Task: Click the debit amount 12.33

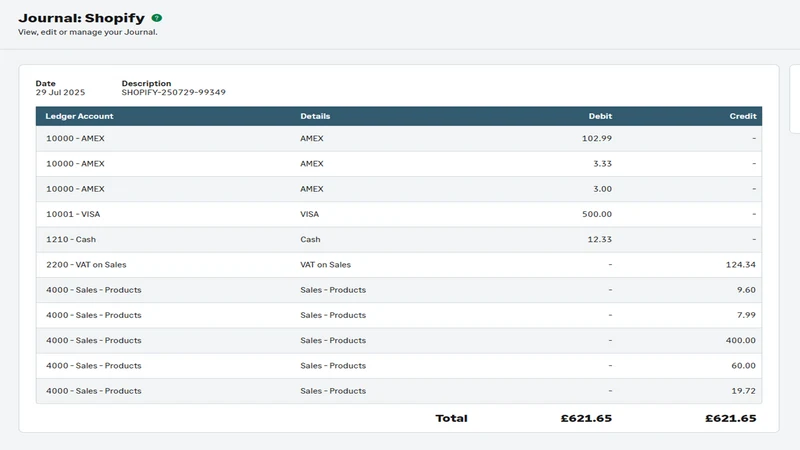Action: coord(599,239)
